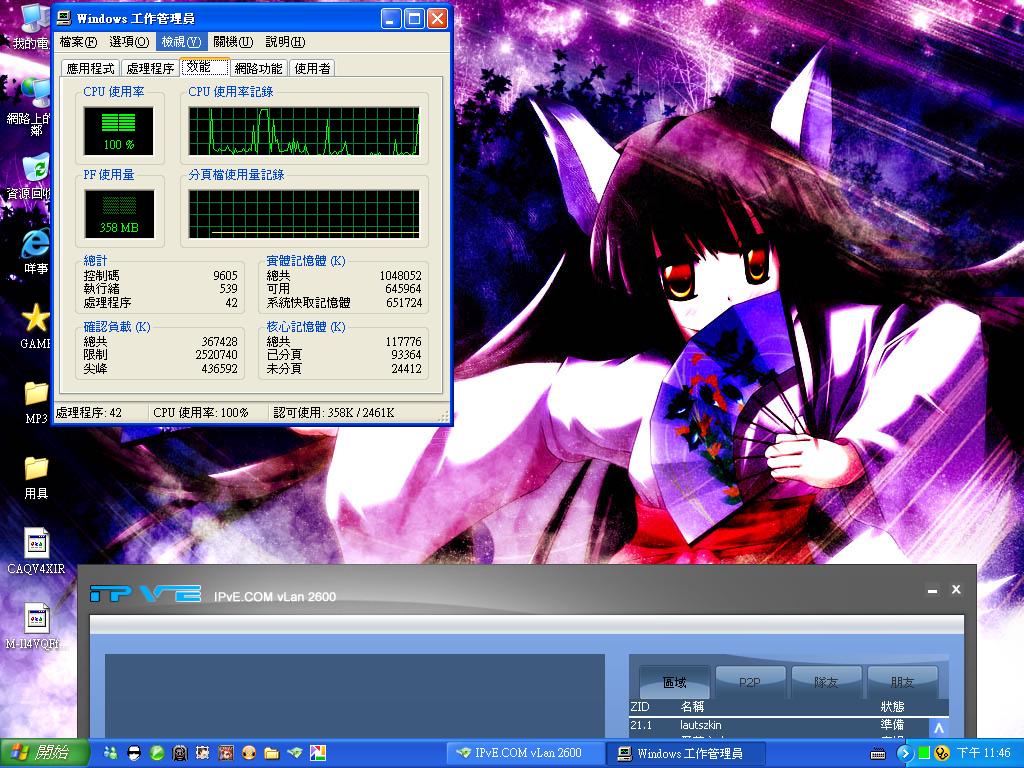The image size is (1024, 768).
Task: Expand hidden tray icons with the blue chevron
Action: pos(905,754)
